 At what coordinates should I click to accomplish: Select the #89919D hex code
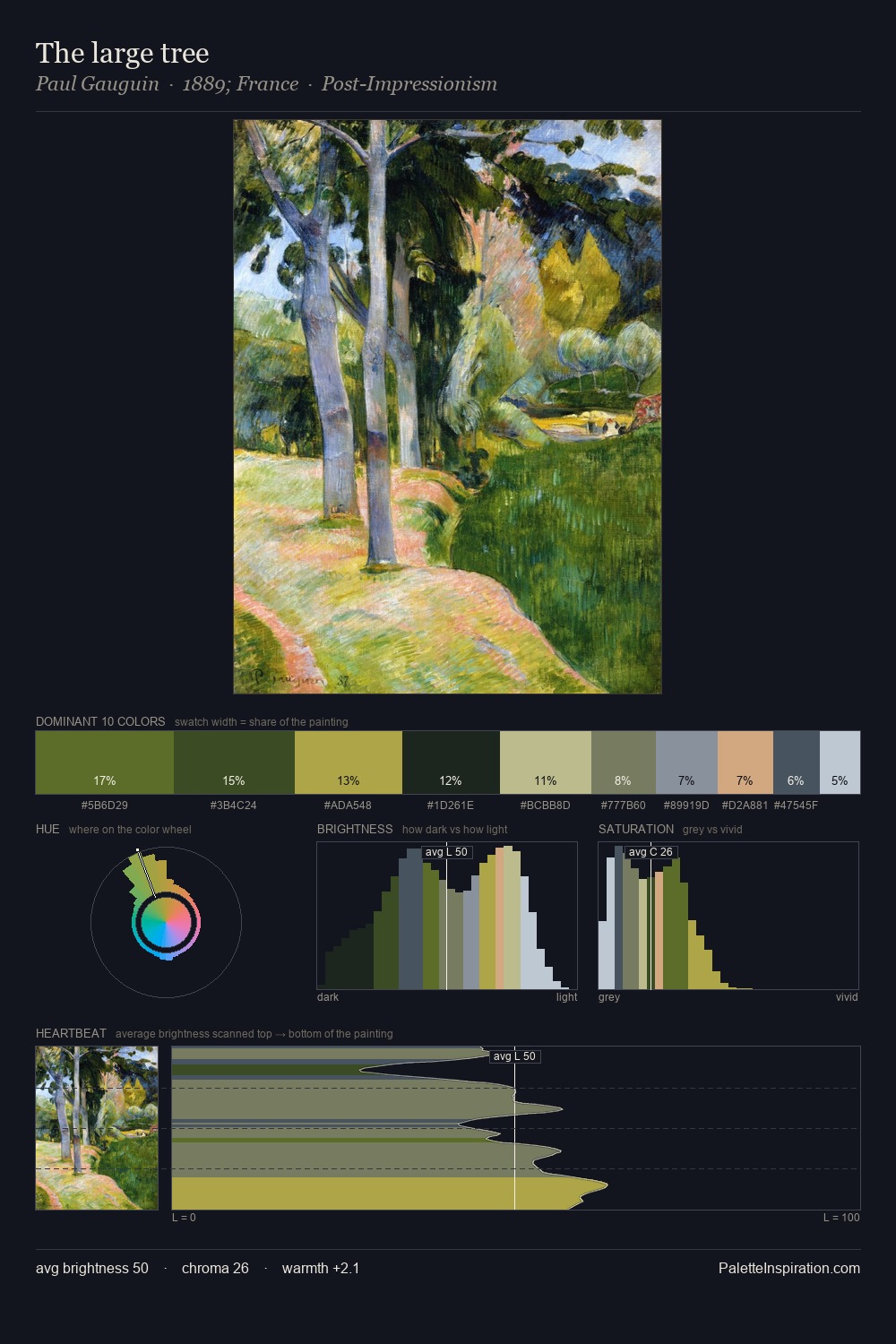click(x=686, y=806)
